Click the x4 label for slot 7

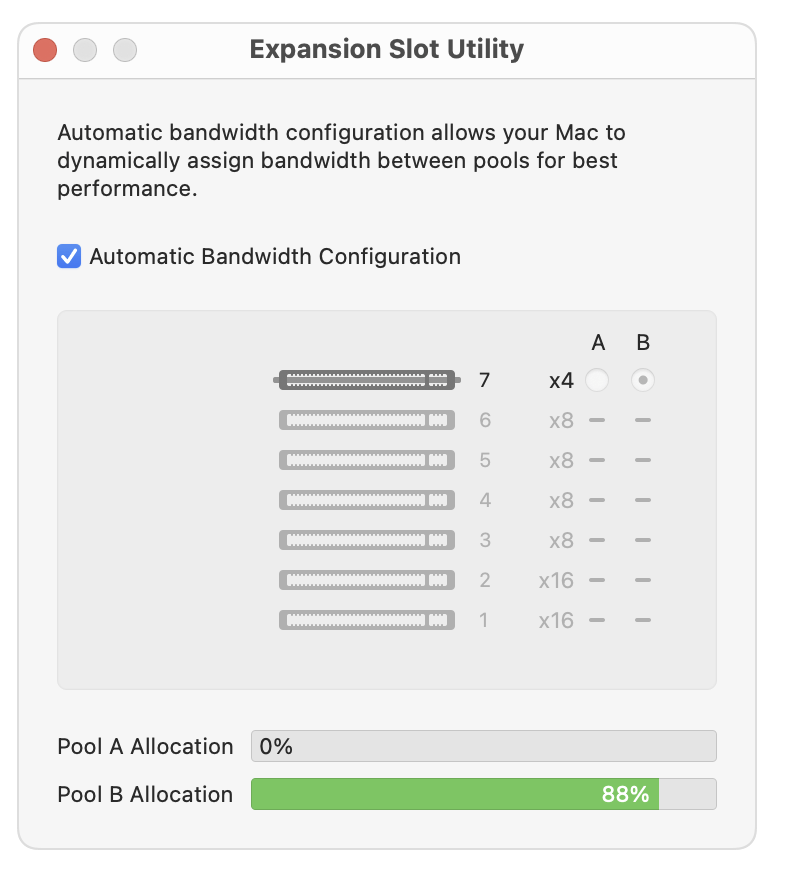point(561,381)
